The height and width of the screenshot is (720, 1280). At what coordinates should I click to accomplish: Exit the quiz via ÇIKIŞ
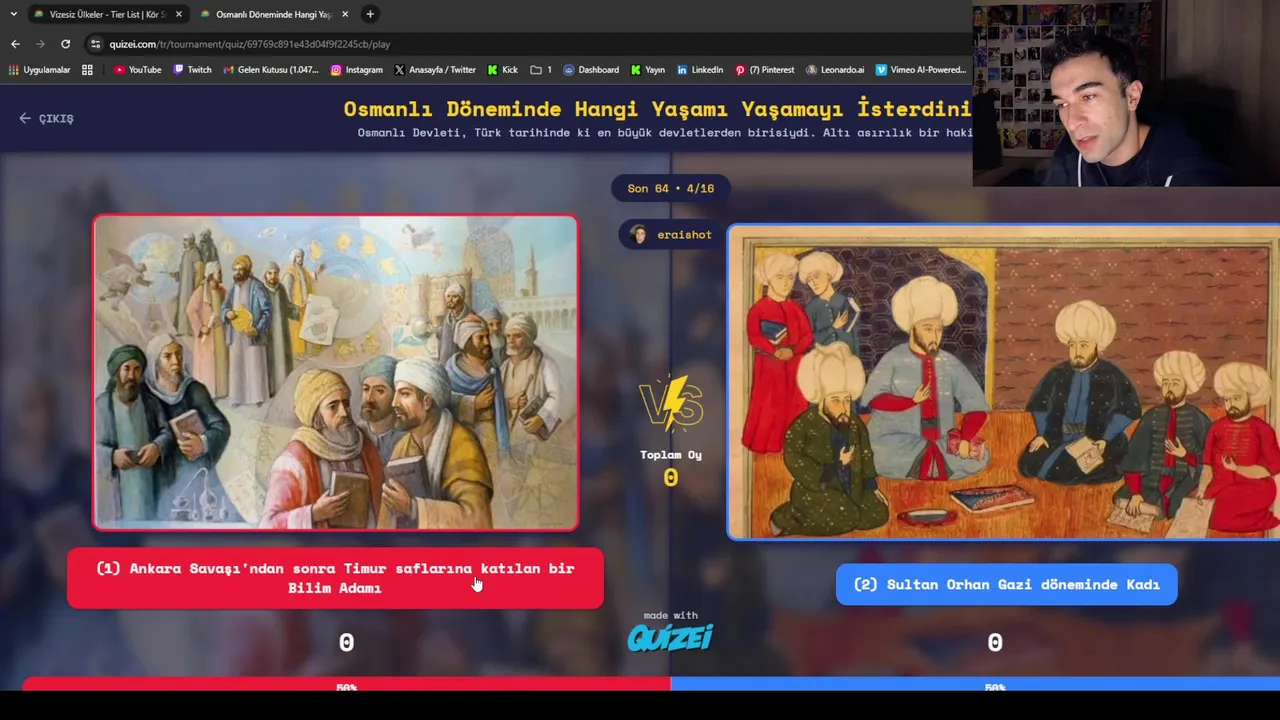click(x=46, y=118)
